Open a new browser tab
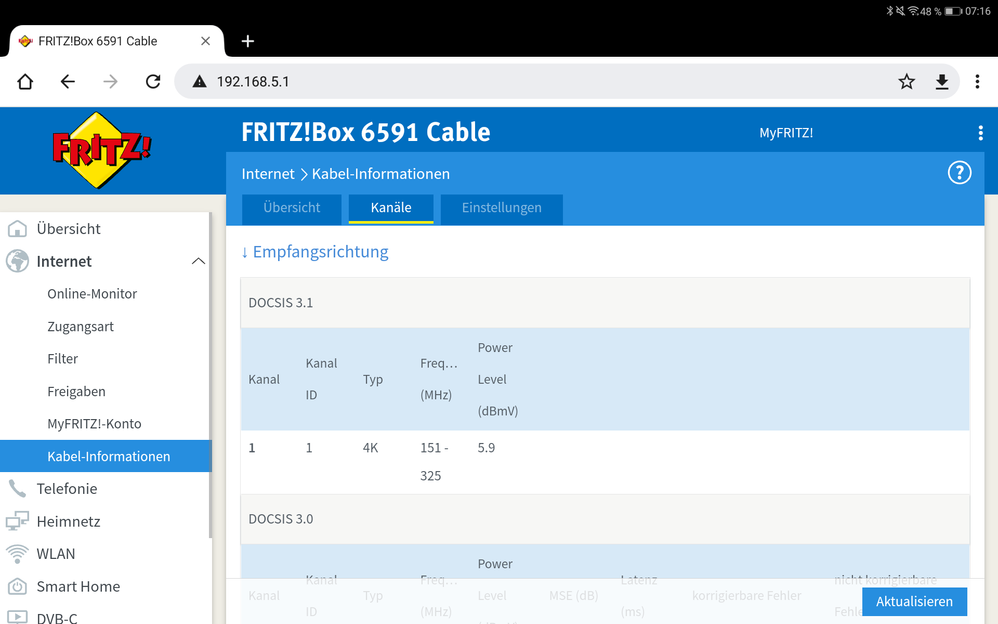The width and height of the screenshot is (998, 624). (248, 41)
